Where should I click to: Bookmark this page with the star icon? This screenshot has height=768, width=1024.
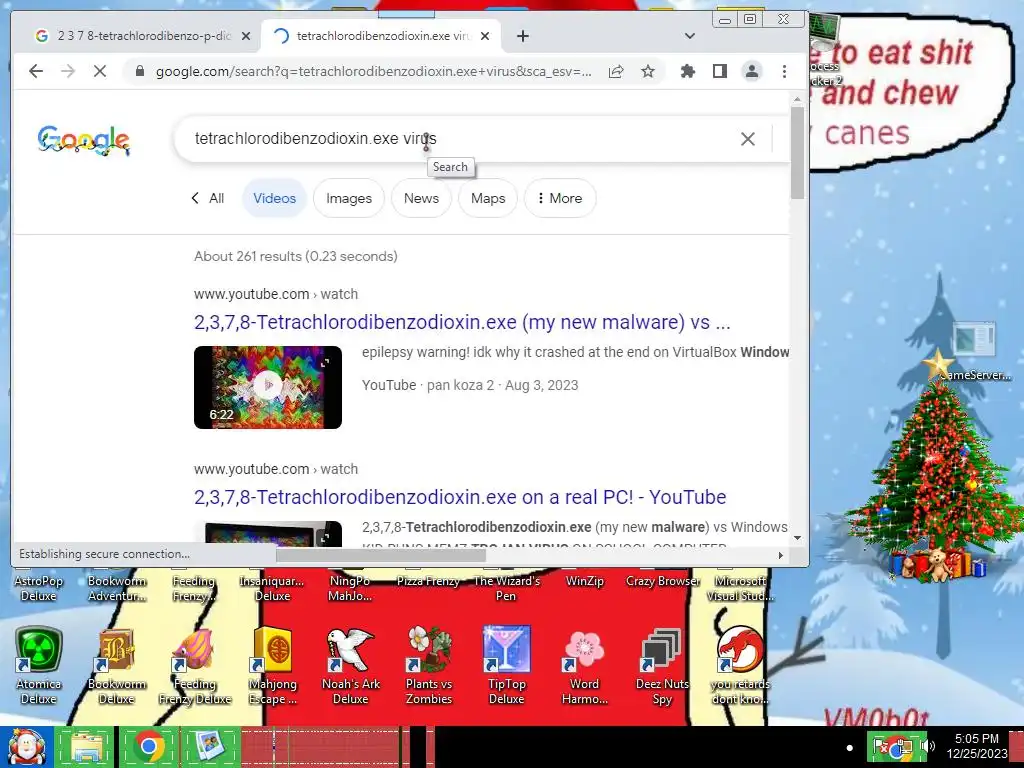pyautogui.click(x=647, y=71)
